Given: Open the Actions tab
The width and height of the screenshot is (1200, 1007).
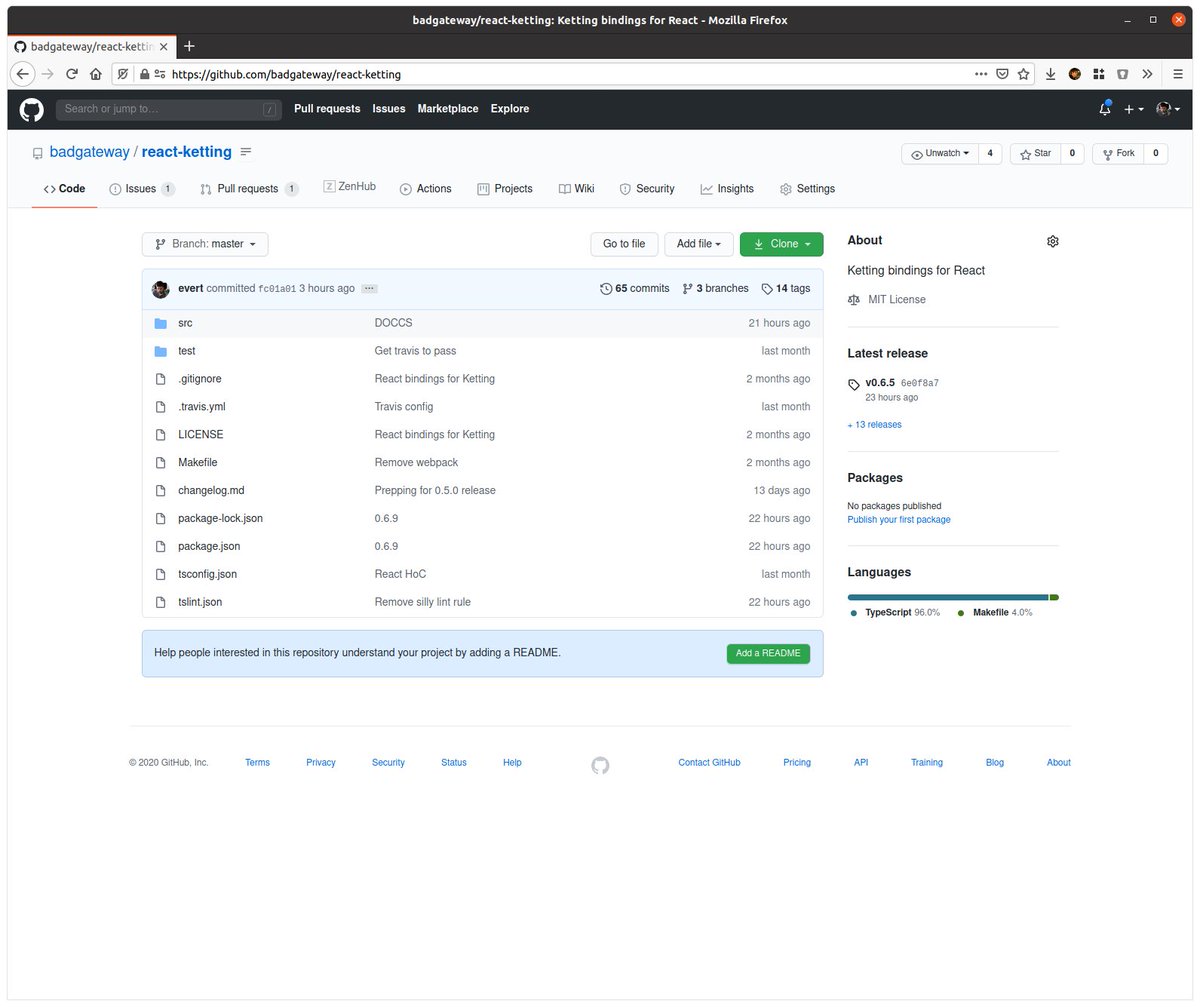Looking at the screenshot, I should click(426, 189).
